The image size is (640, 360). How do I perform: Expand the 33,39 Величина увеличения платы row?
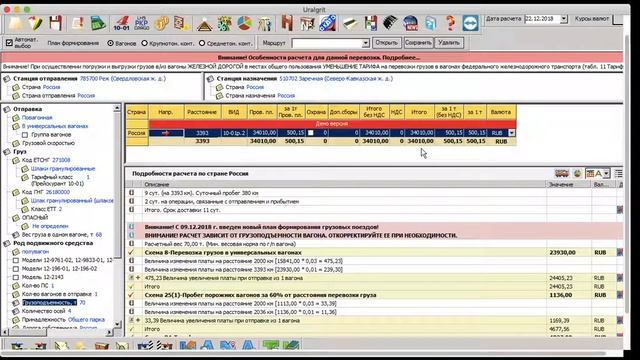[138, 320]
